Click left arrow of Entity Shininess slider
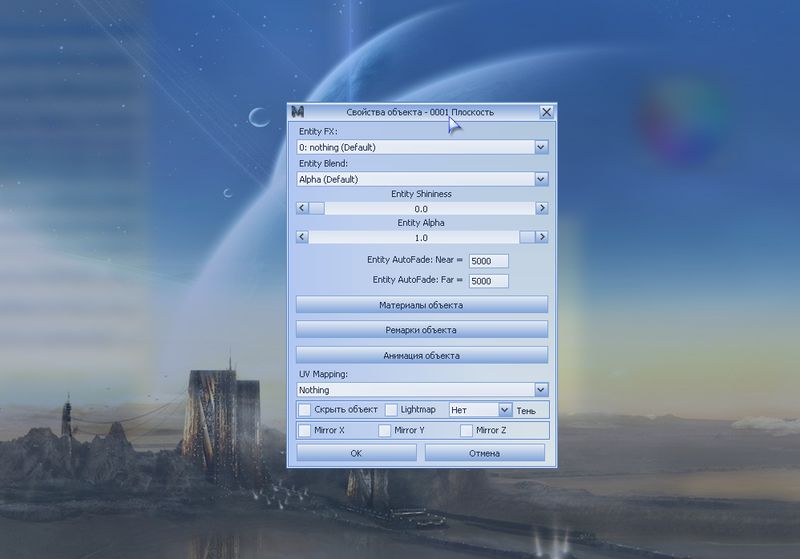The height and width of the screenshot is (559, 800). tap(302, 208)
